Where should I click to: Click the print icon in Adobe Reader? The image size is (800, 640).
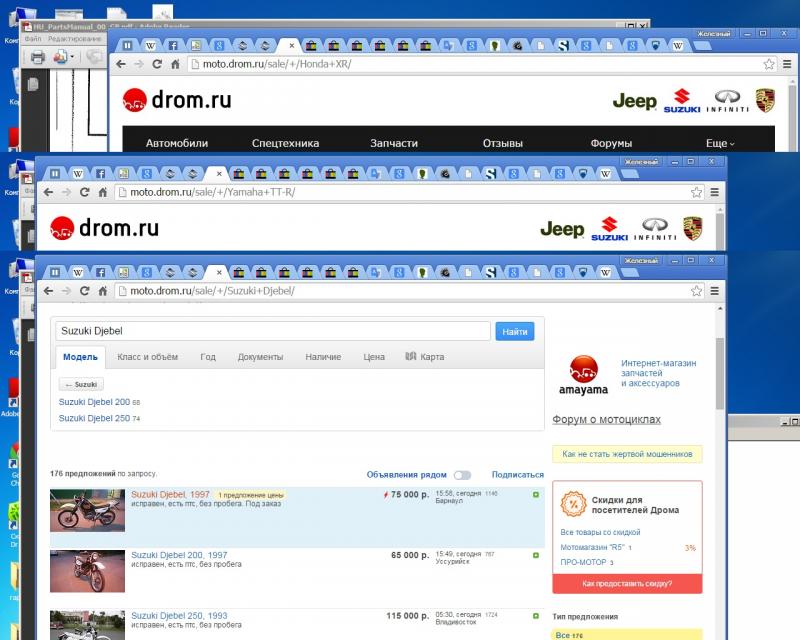(x=37, y=57)
